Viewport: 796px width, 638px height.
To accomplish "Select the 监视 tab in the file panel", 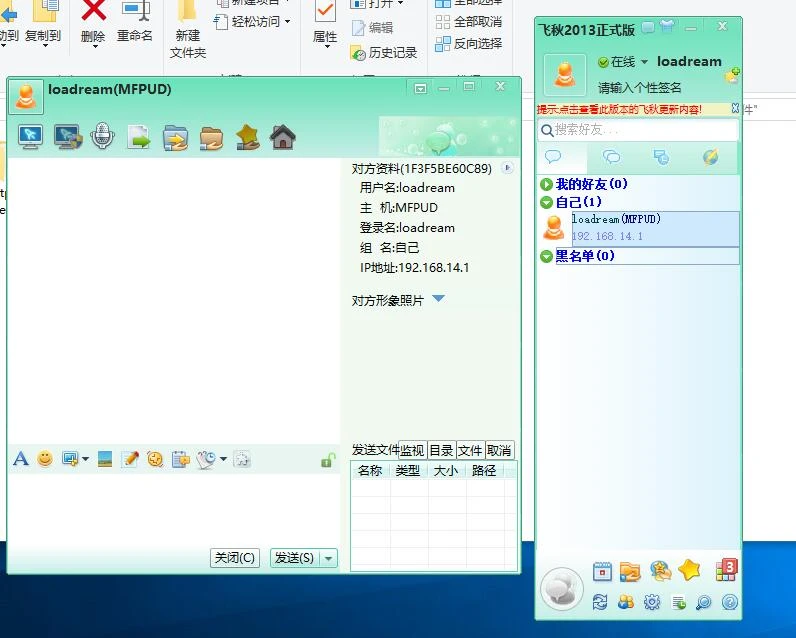I will [412, 450].
